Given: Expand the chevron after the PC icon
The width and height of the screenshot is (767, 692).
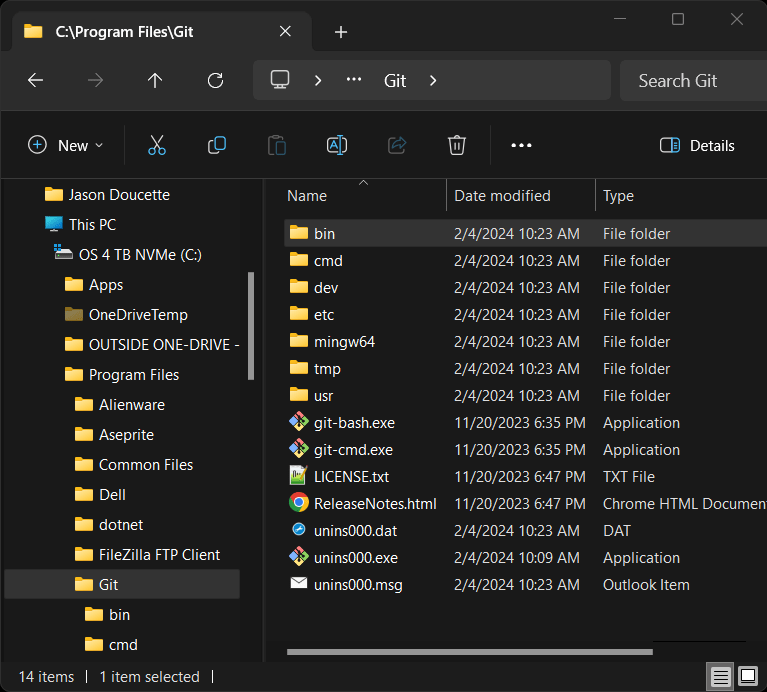Looking at the screenshot, I should [x=318, y=81].
